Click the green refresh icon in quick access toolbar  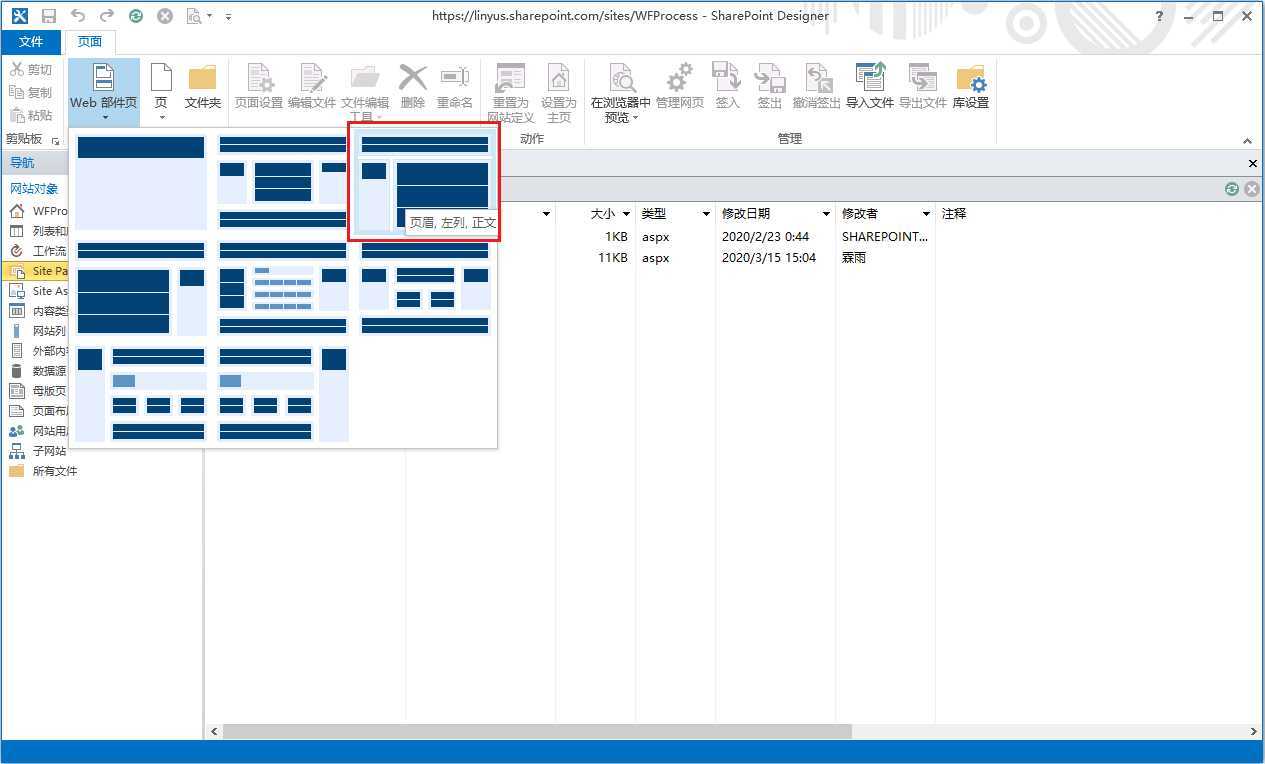pos(136,16)
